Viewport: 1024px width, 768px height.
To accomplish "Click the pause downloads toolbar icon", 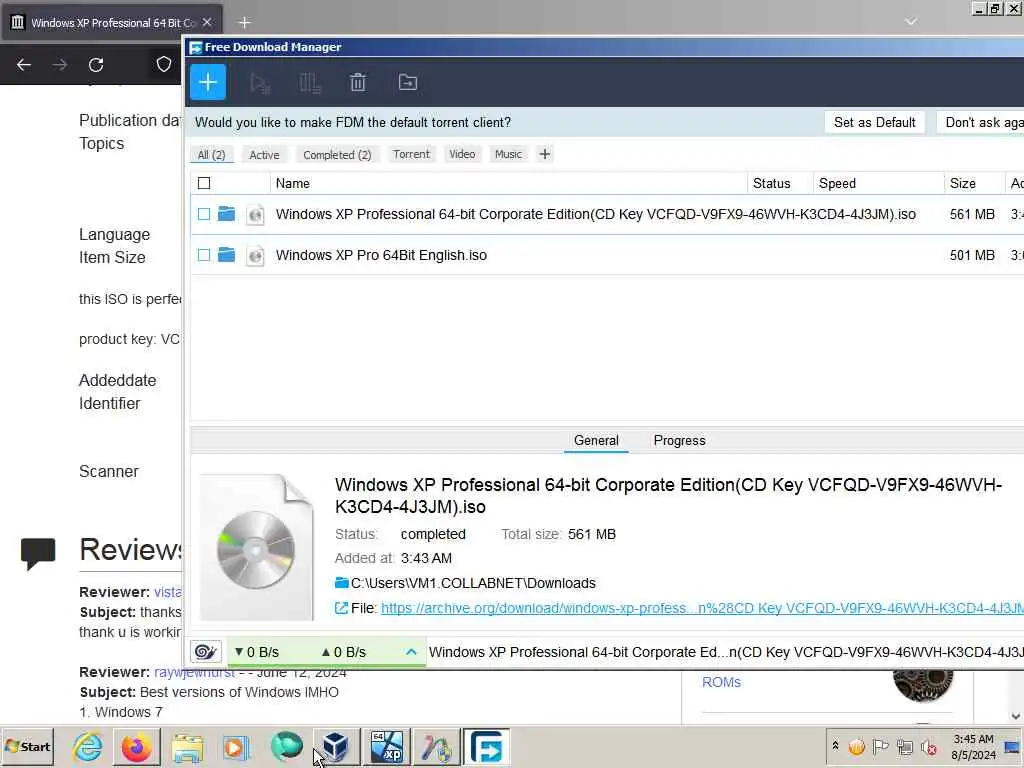I will pyautogui.click(x=310, y=83).
